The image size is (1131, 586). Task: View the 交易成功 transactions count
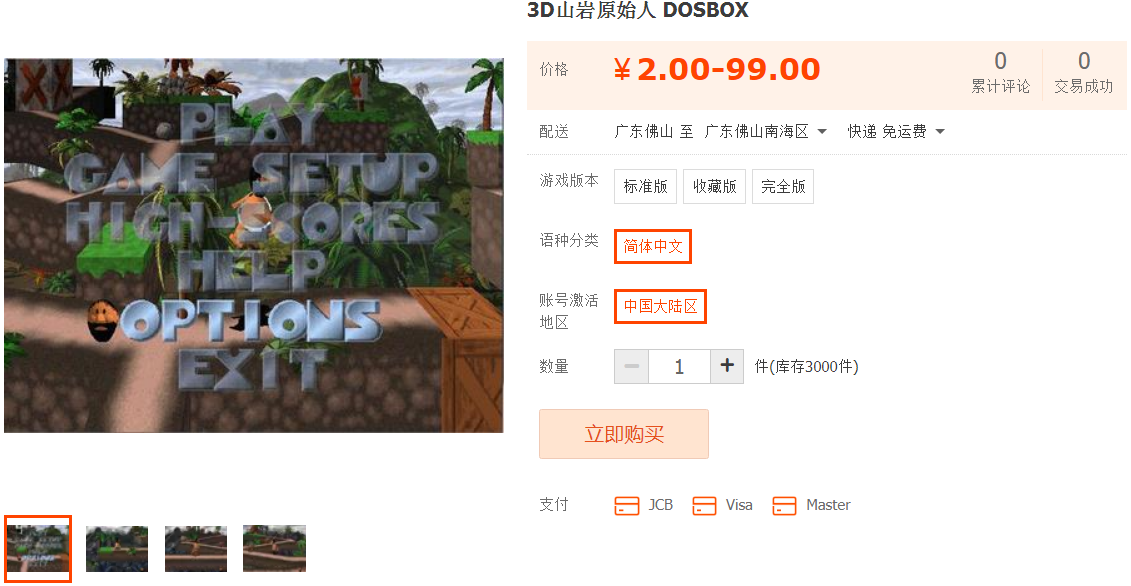pyautogui.click(x=1083, y=72)
